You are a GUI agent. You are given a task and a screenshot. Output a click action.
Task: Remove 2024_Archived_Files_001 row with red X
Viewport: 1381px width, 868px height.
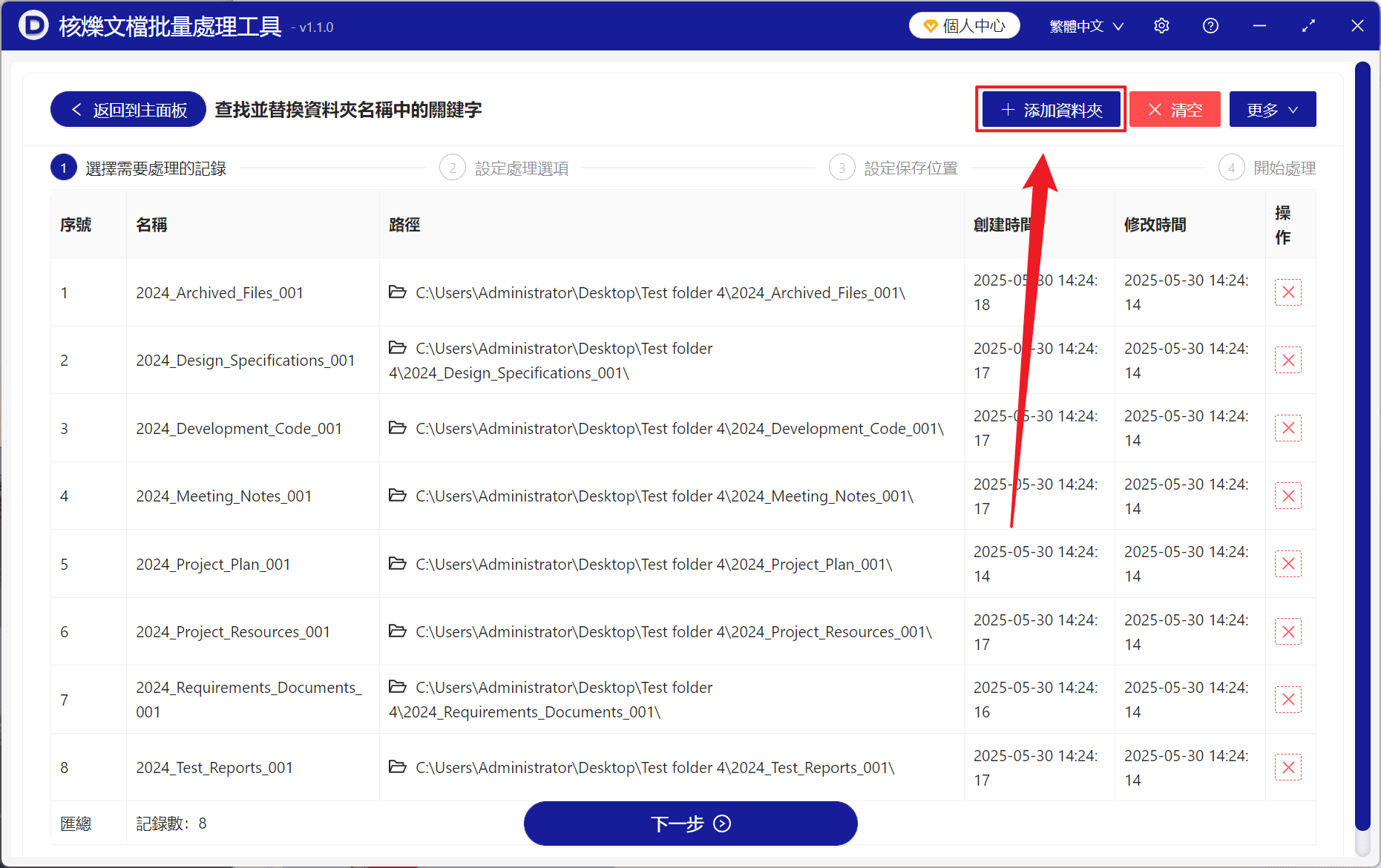pyautogui.click(x=1288, y=292)
